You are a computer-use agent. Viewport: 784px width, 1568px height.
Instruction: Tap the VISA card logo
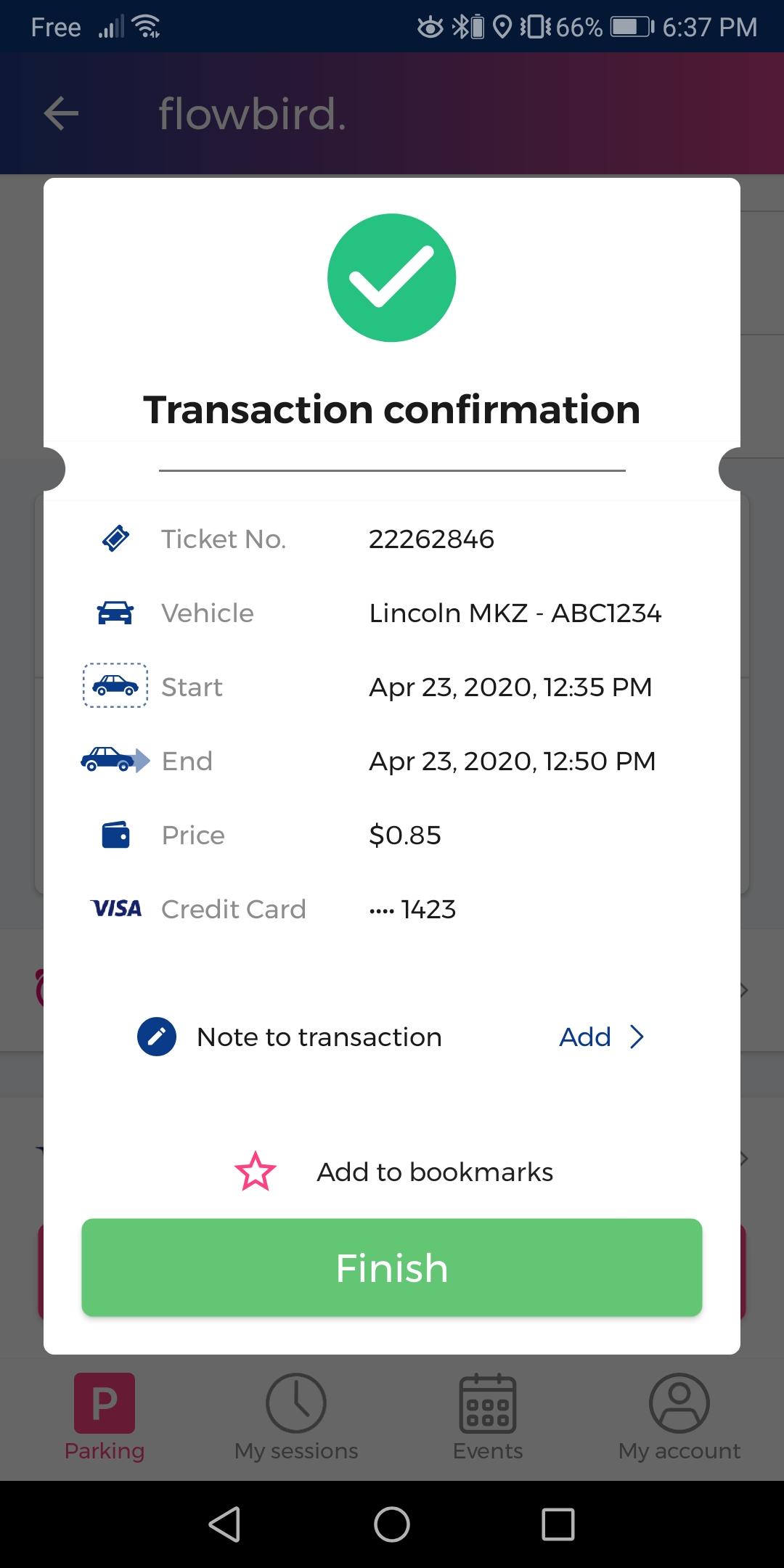pyautogui.click(x=116, y=908)
